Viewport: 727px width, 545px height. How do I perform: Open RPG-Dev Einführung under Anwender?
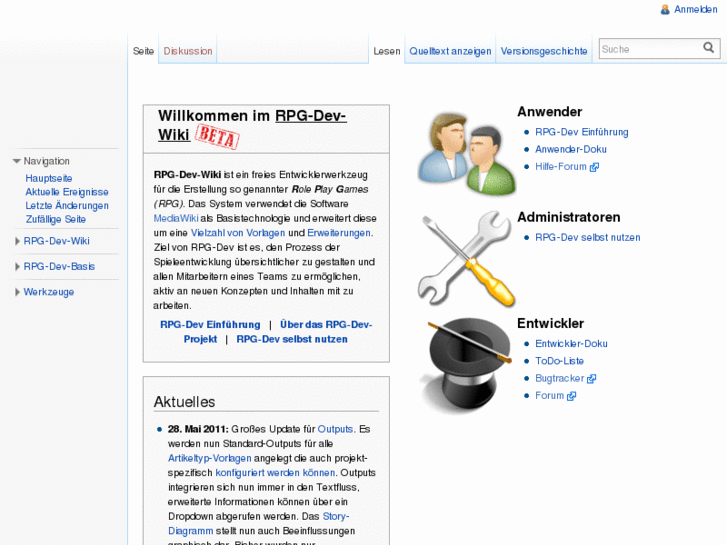tap(581, 132)
